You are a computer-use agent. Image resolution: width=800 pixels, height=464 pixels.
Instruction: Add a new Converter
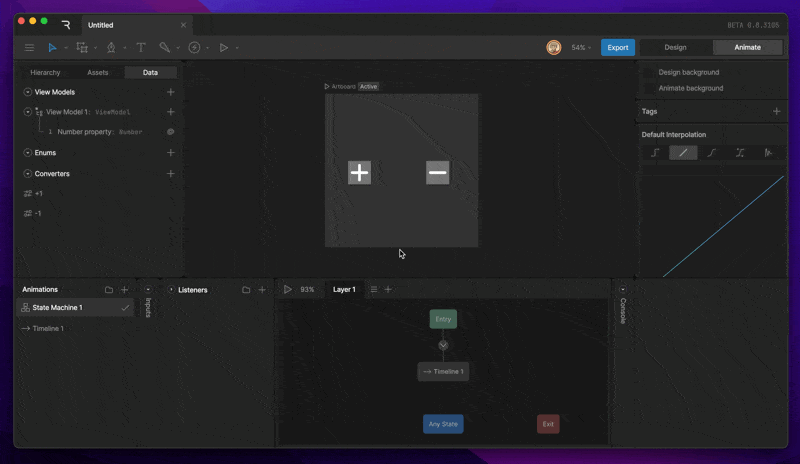170,174
